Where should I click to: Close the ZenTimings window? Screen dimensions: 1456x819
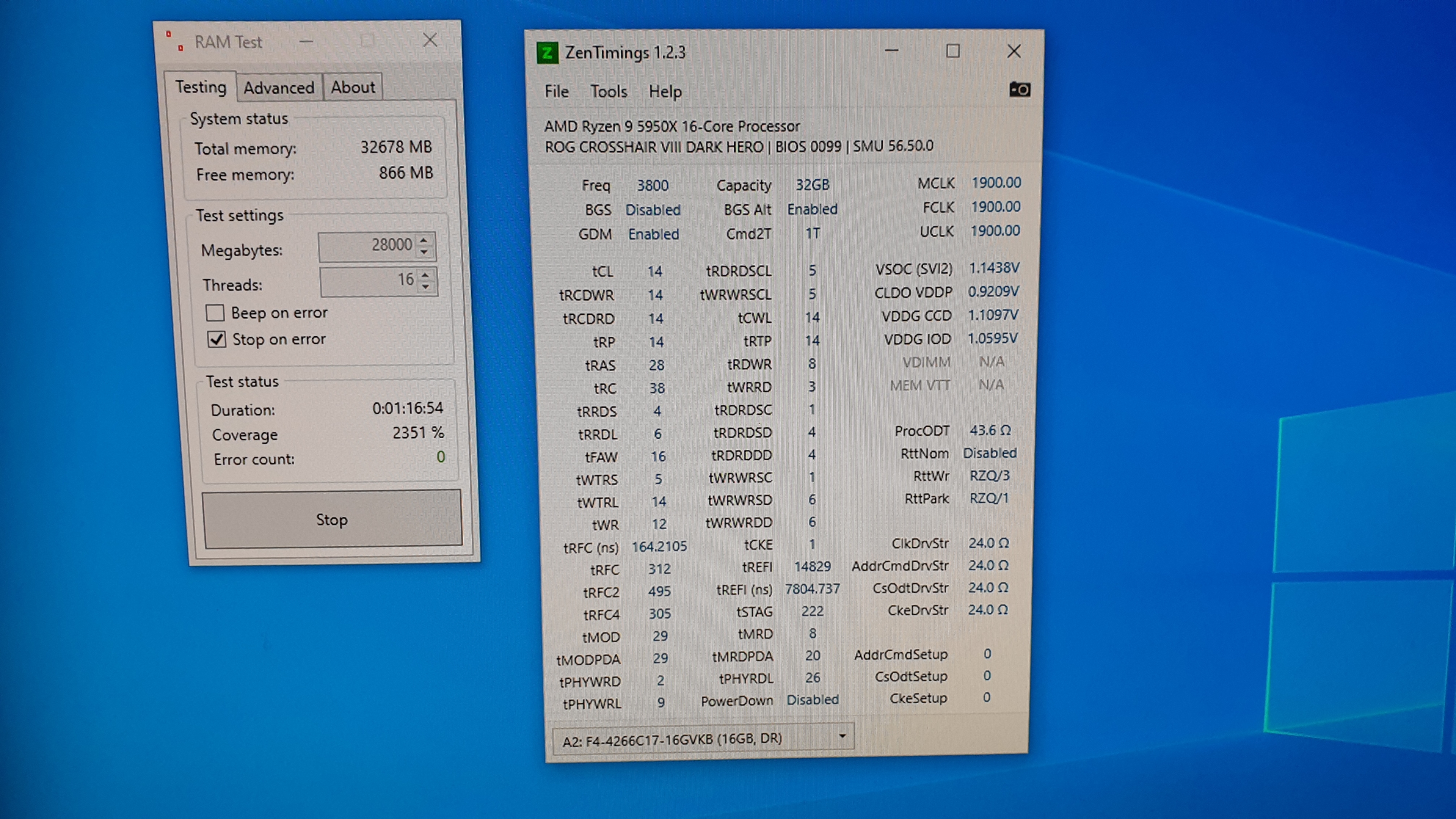(x=1014, y=51)
